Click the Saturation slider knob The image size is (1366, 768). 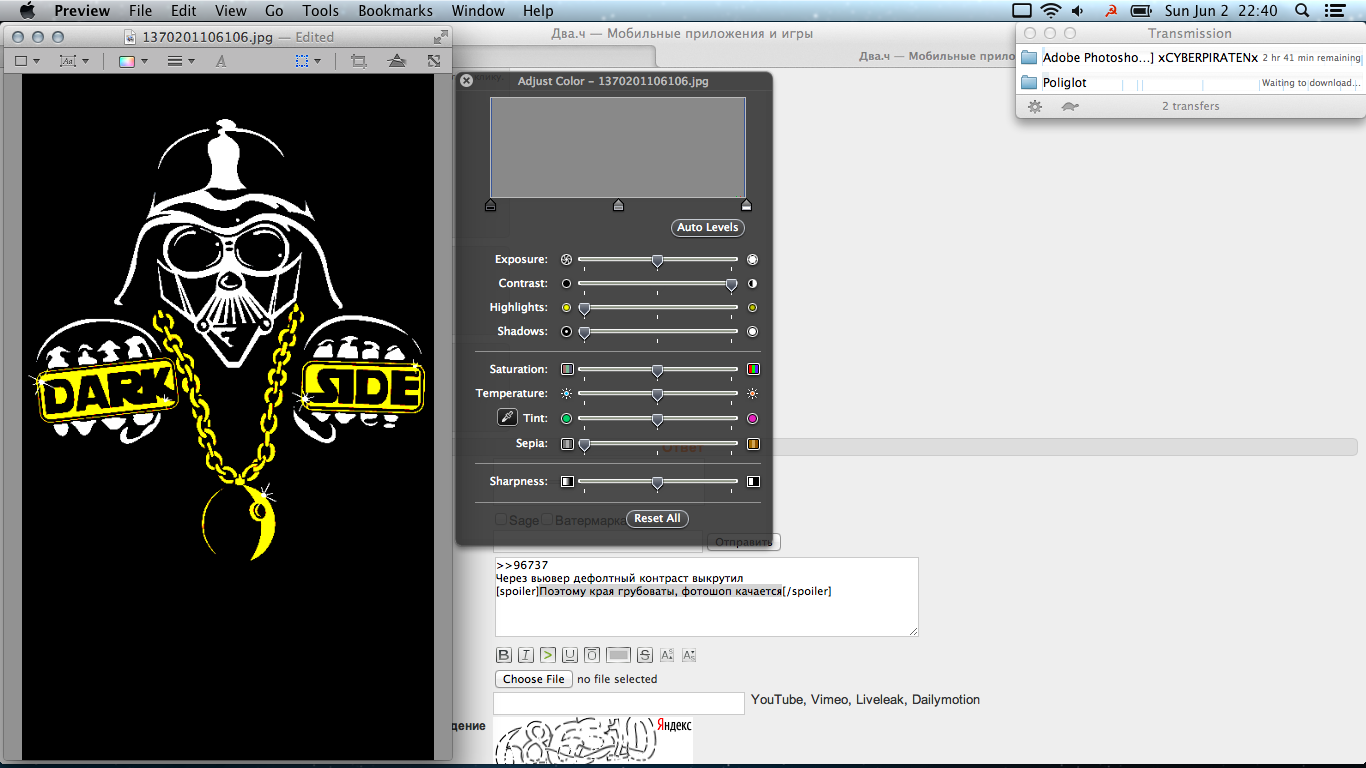click(657, 370)
